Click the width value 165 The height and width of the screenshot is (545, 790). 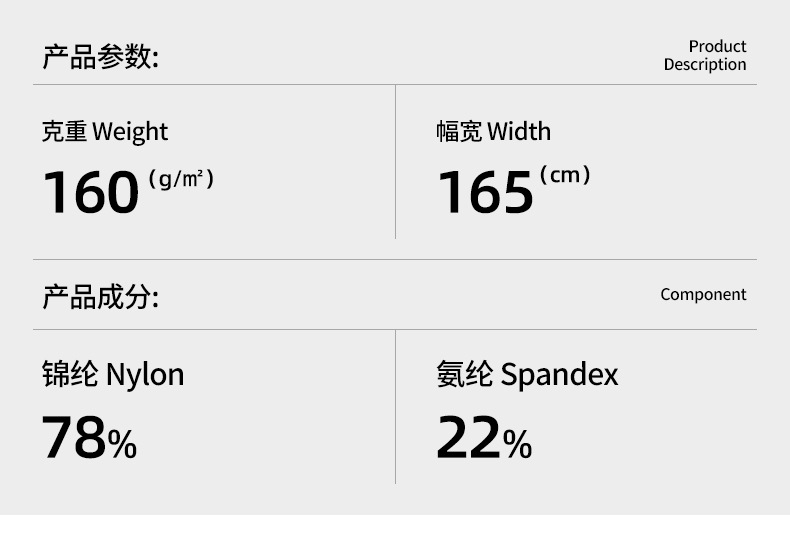tap(485, 192)
